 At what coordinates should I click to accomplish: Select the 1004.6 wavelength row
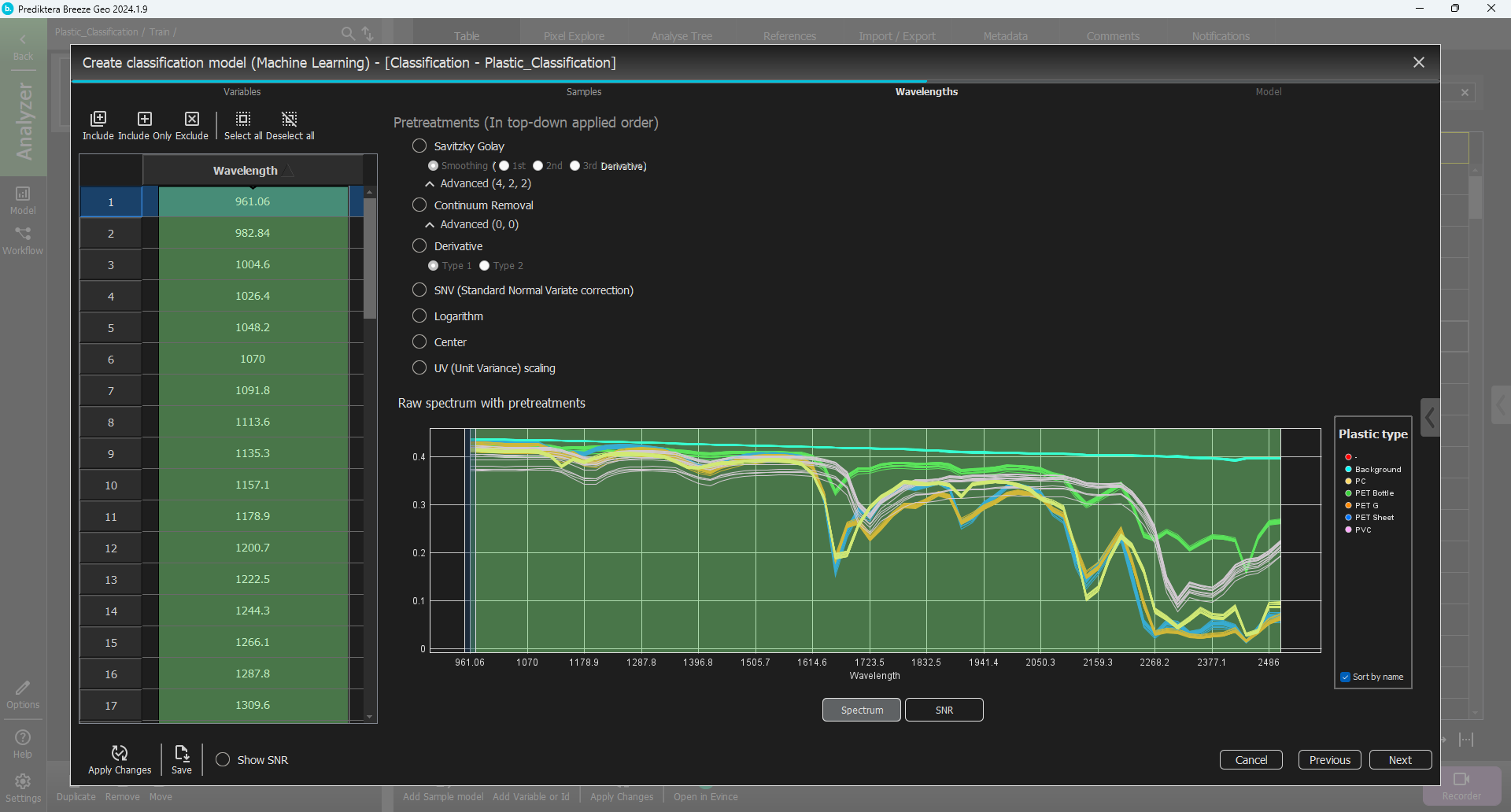(x=253, y=265)
